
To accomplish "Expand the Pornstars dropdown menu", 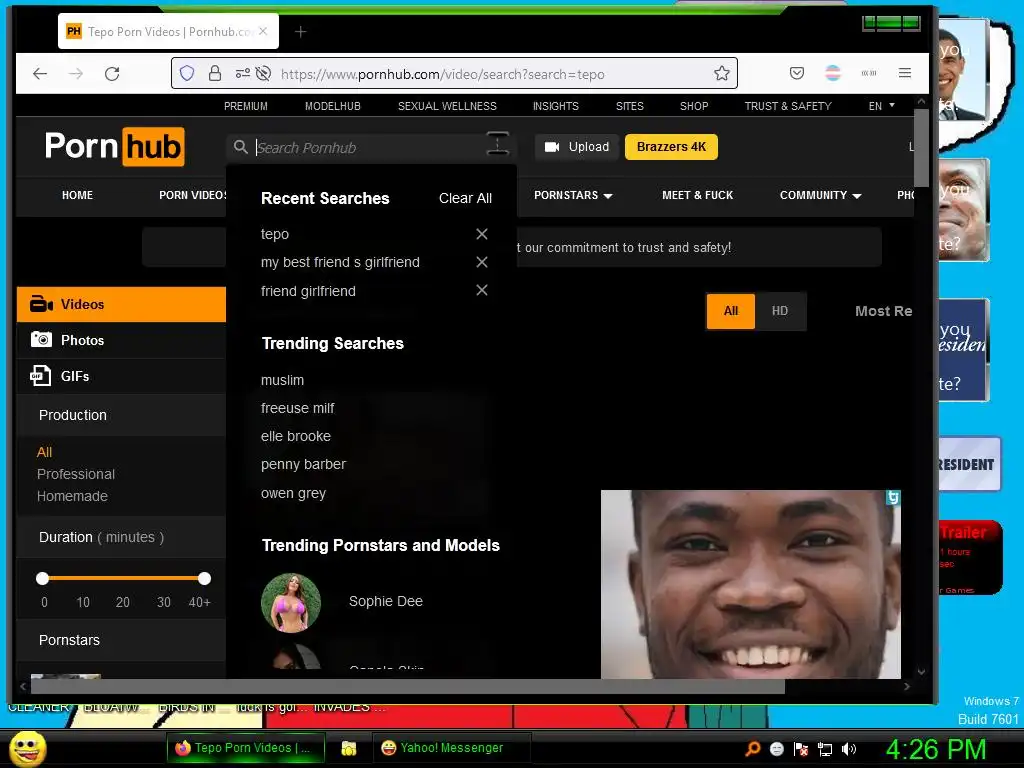I will 573,195.
